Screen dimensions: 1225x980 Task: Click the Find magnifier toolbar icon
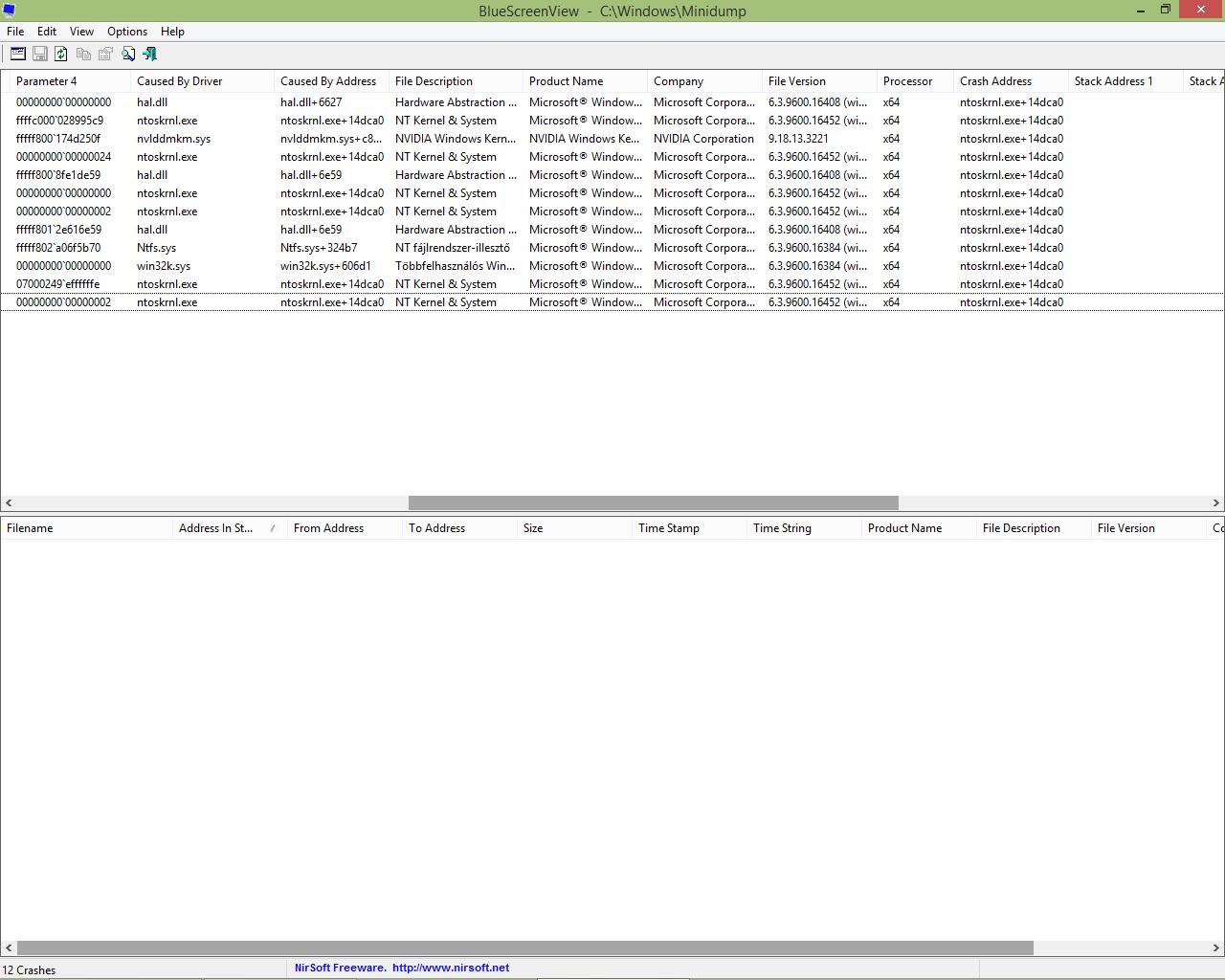coord(127,54)
